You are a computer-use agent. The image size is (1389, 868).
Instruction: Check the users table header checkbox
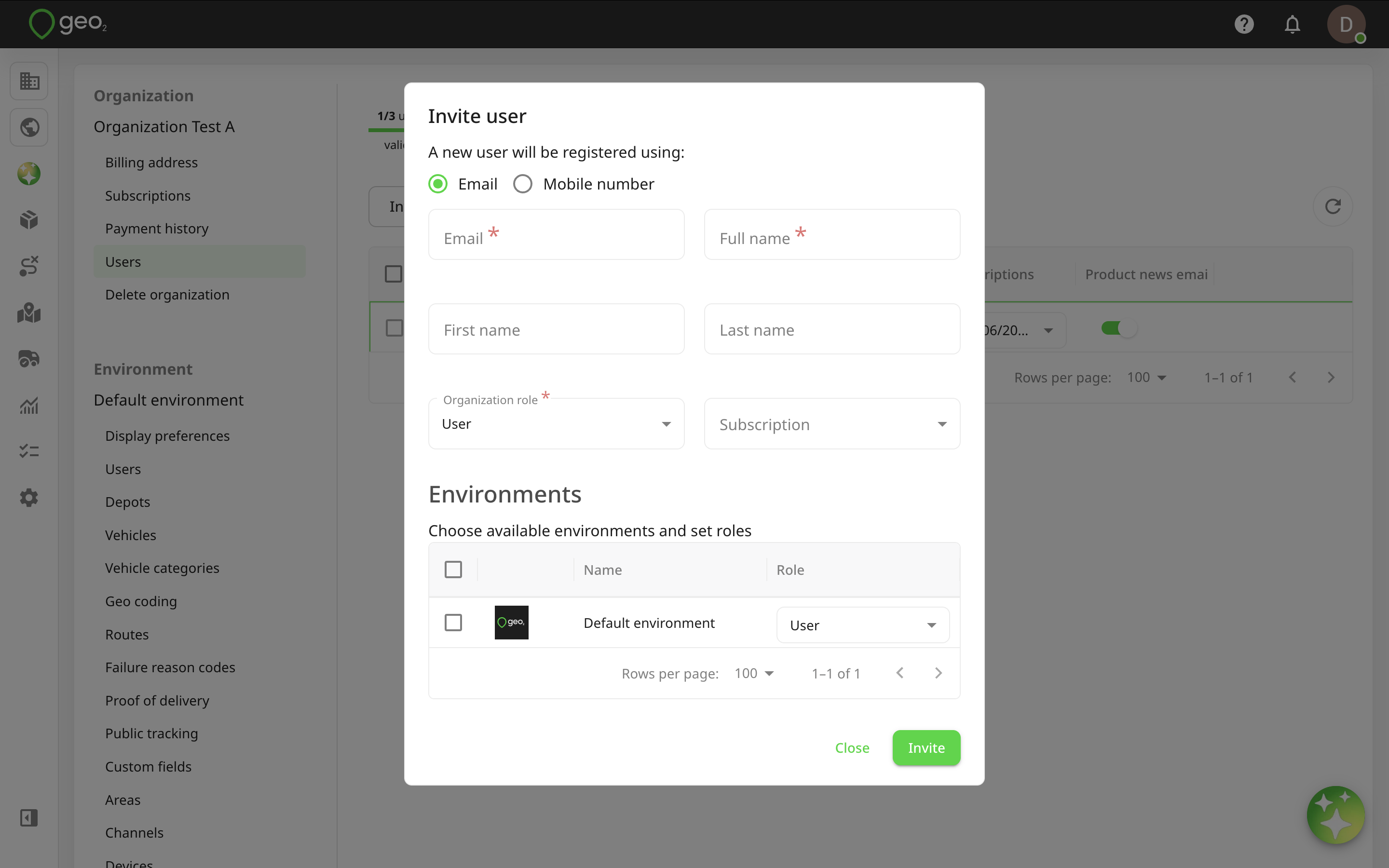(393, 274)
